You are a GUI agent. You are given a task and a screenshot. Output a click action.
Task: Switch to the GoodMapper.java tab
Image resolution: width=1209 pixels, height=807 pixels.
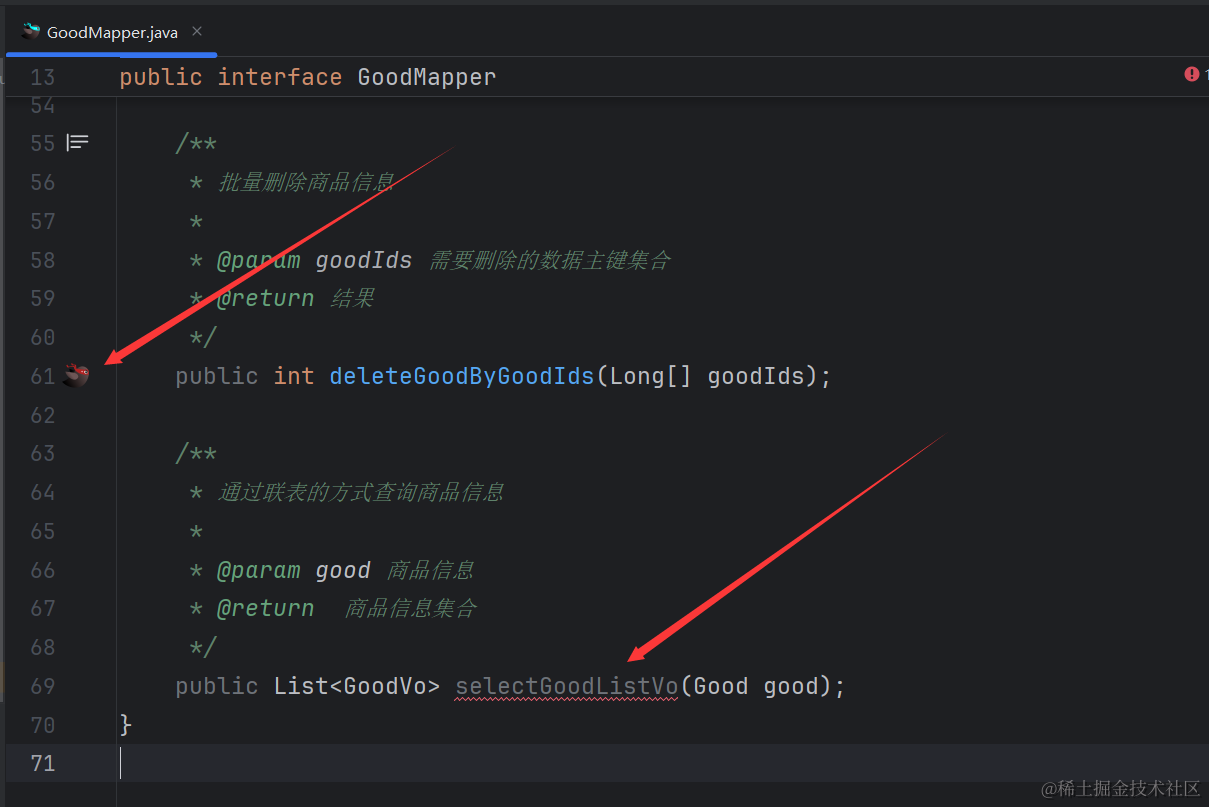111,33
